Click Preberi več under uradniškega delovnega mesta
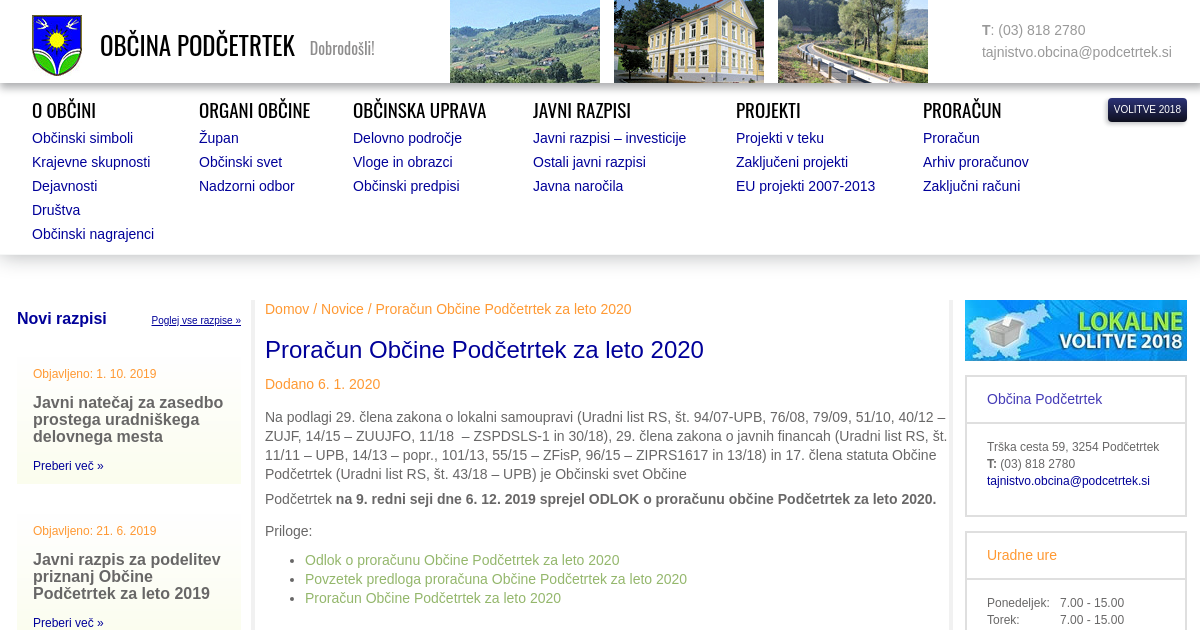The image size is (1200, 630). point(68,466)
